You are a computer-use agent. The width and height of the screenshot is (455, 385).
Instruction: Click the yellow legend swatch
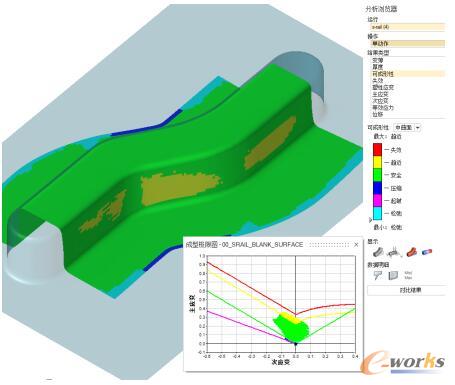(x=377, y=162)
